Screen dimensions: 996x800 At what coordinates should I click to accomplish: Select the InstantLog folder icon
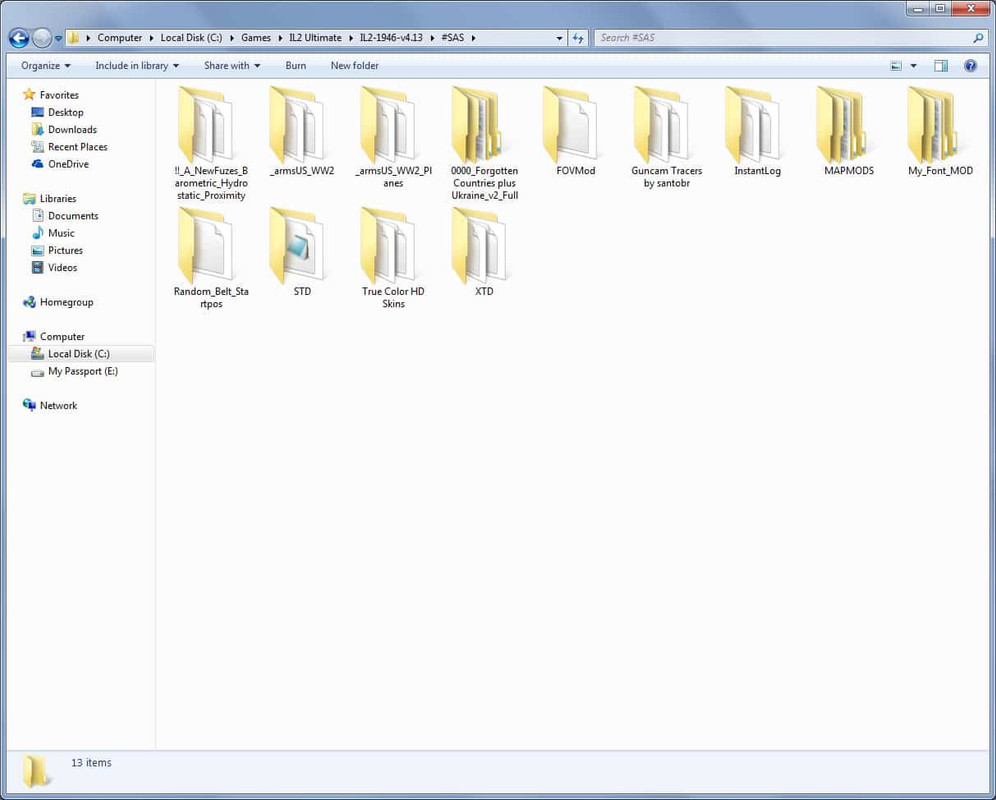(753, 124)
